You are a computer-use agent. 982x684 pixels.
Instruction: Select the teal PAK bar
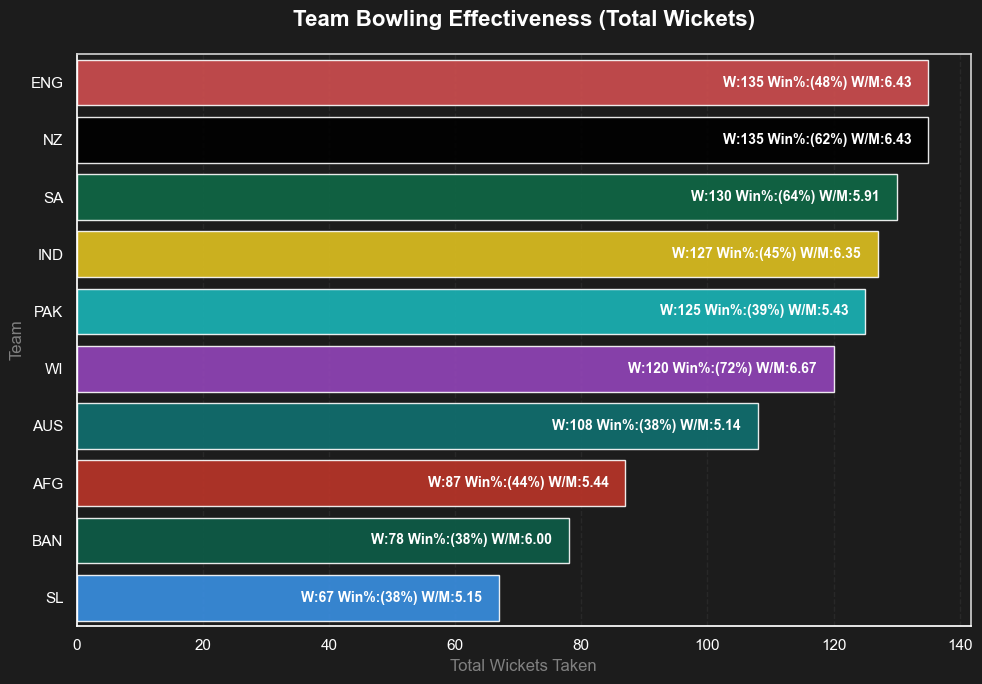point(360,311)
